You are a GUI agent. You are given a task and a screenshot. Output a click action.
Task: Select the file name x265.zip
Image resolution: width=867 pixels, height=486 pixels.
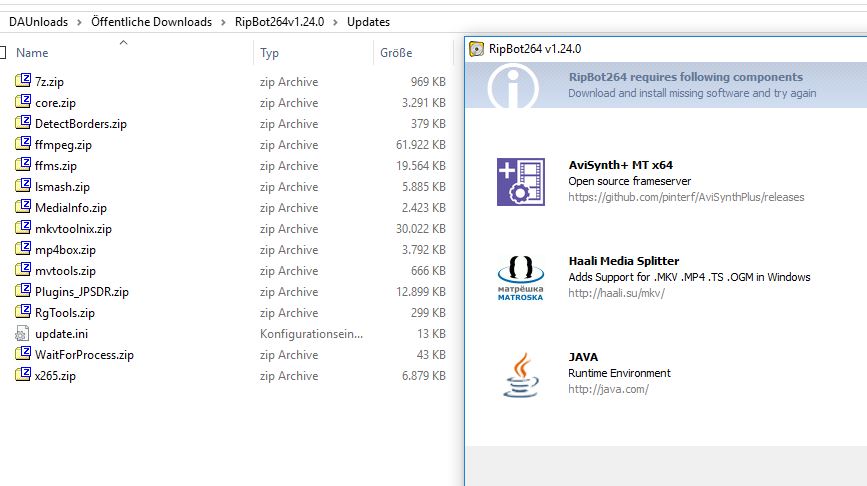coord(55,376)
